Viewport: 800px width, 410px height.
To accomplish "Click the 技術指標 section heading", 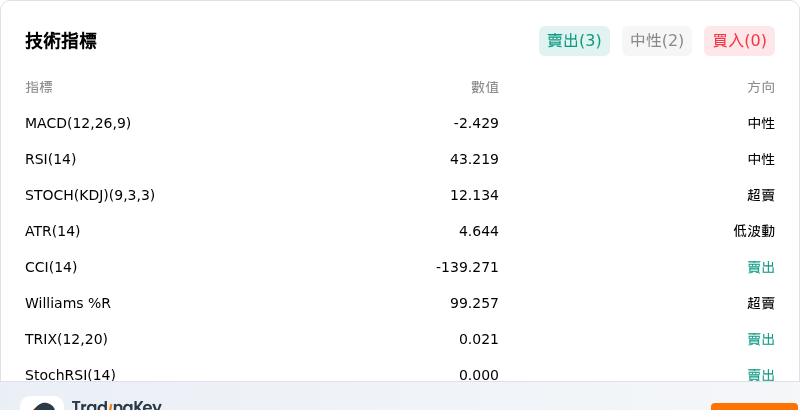I will pos(61,41).
